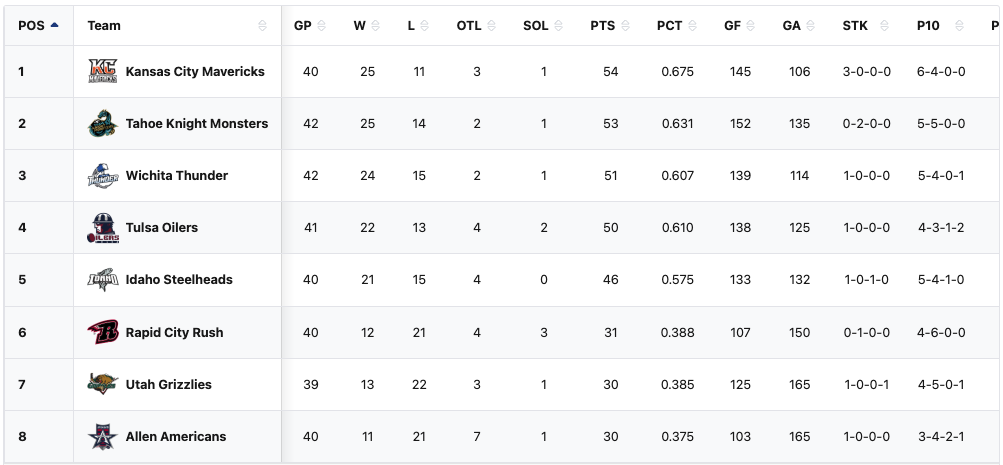
Task: Click the Wichita Thunder logo icon
Action: pos(103,176)
